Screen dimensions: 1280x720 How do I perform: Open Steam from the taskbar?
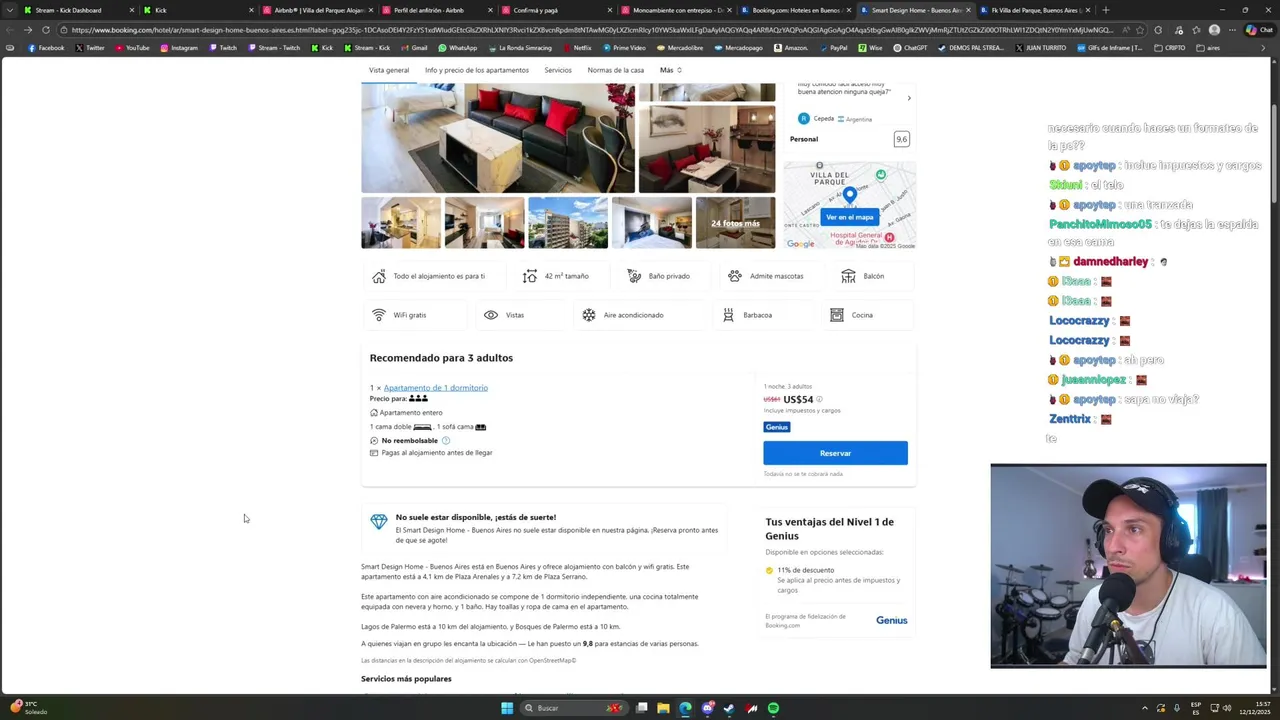pyautogui.click(x=729, y=708)
